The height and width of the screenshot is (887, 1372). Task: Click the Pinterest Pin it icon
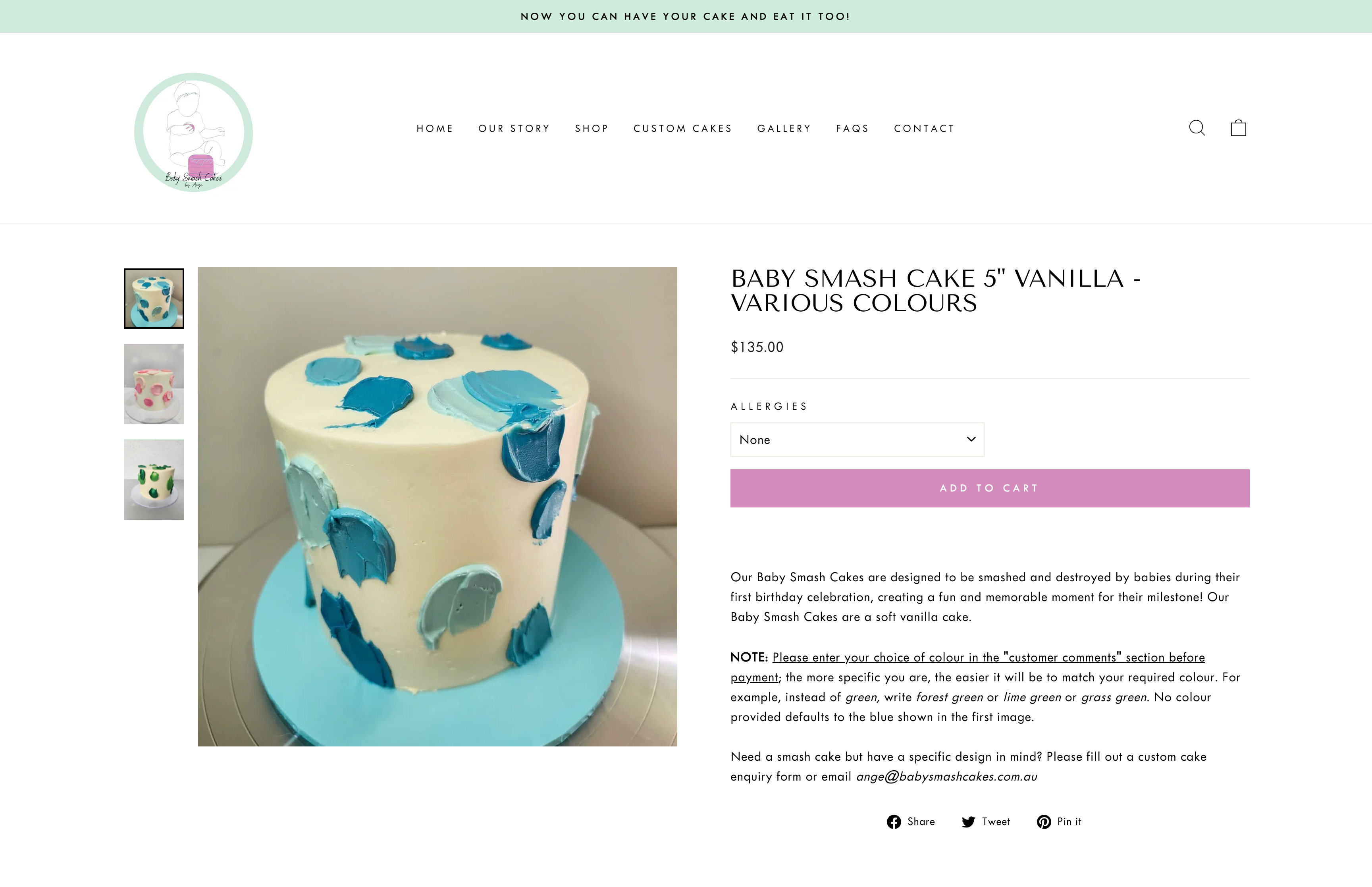[1044, 821]
